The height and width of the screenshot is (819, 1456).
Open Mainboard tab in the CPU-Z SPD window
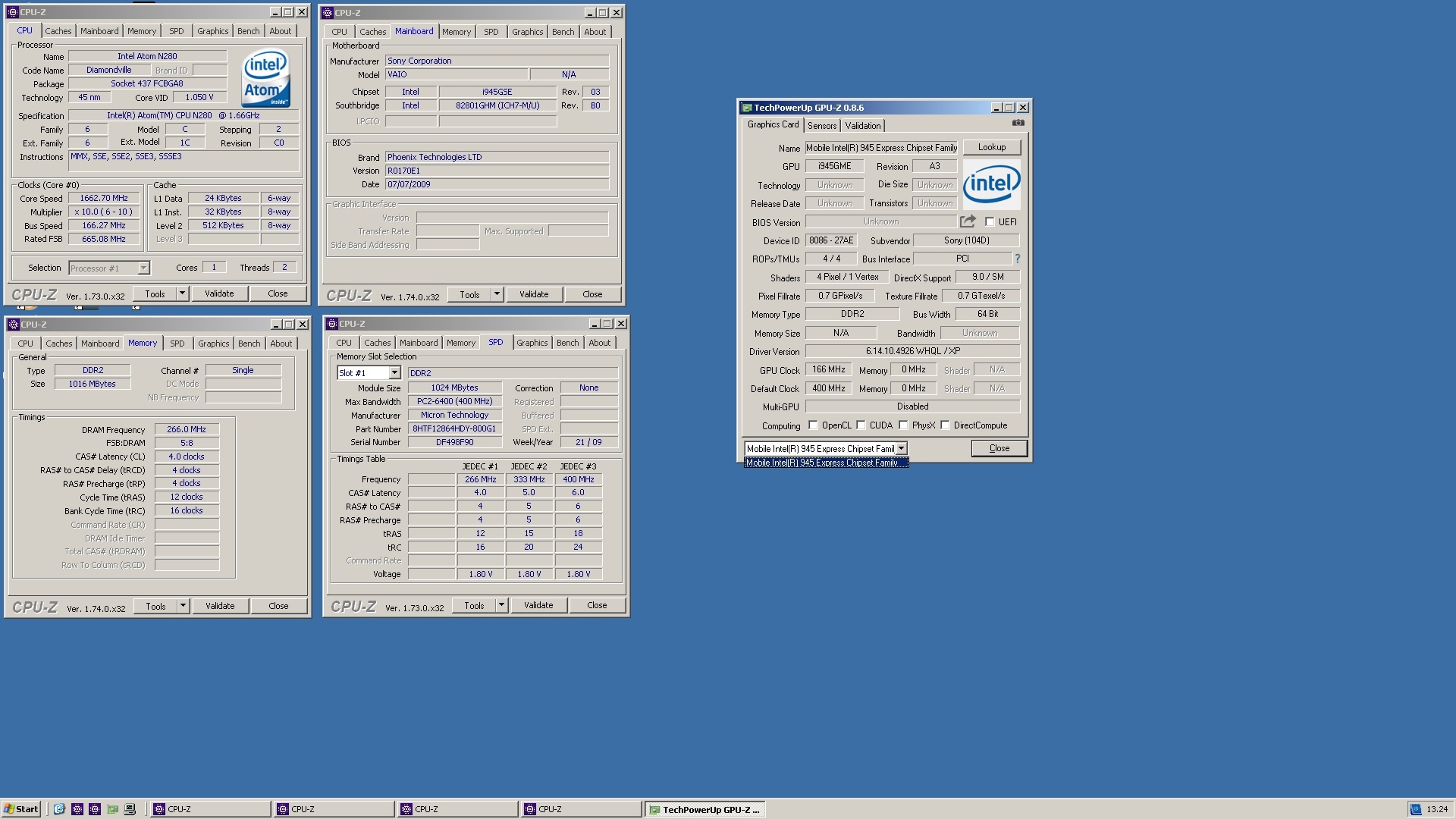[419, 343]
